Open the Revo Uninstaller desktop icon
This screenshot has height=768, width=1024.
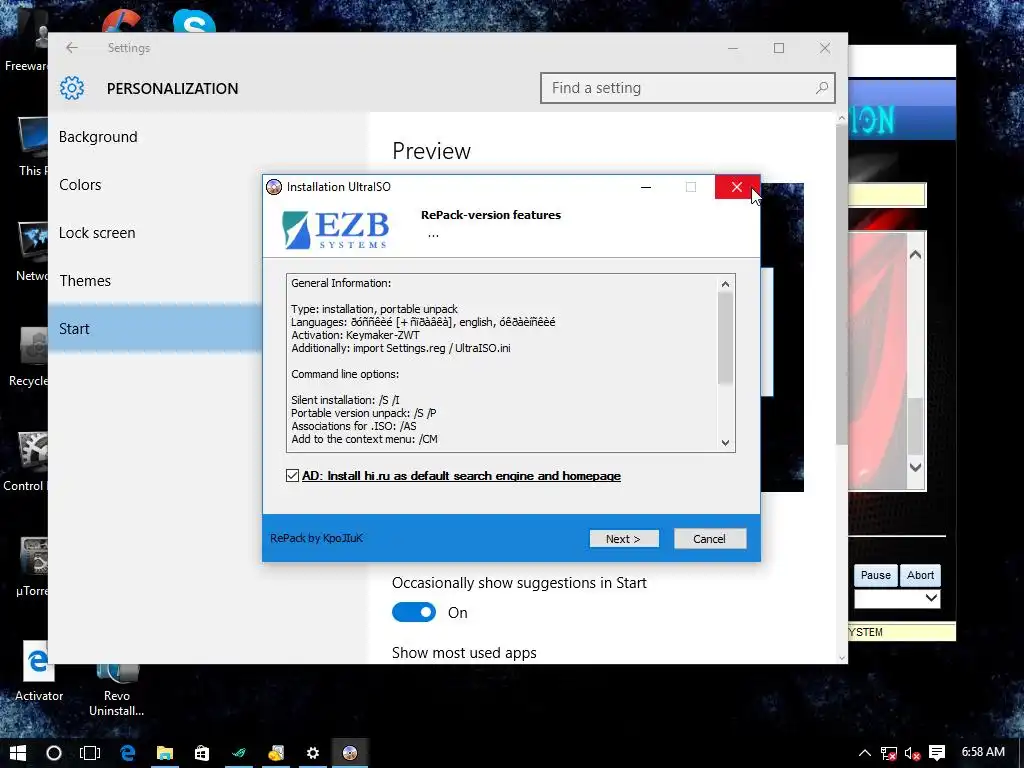[116, 691]
